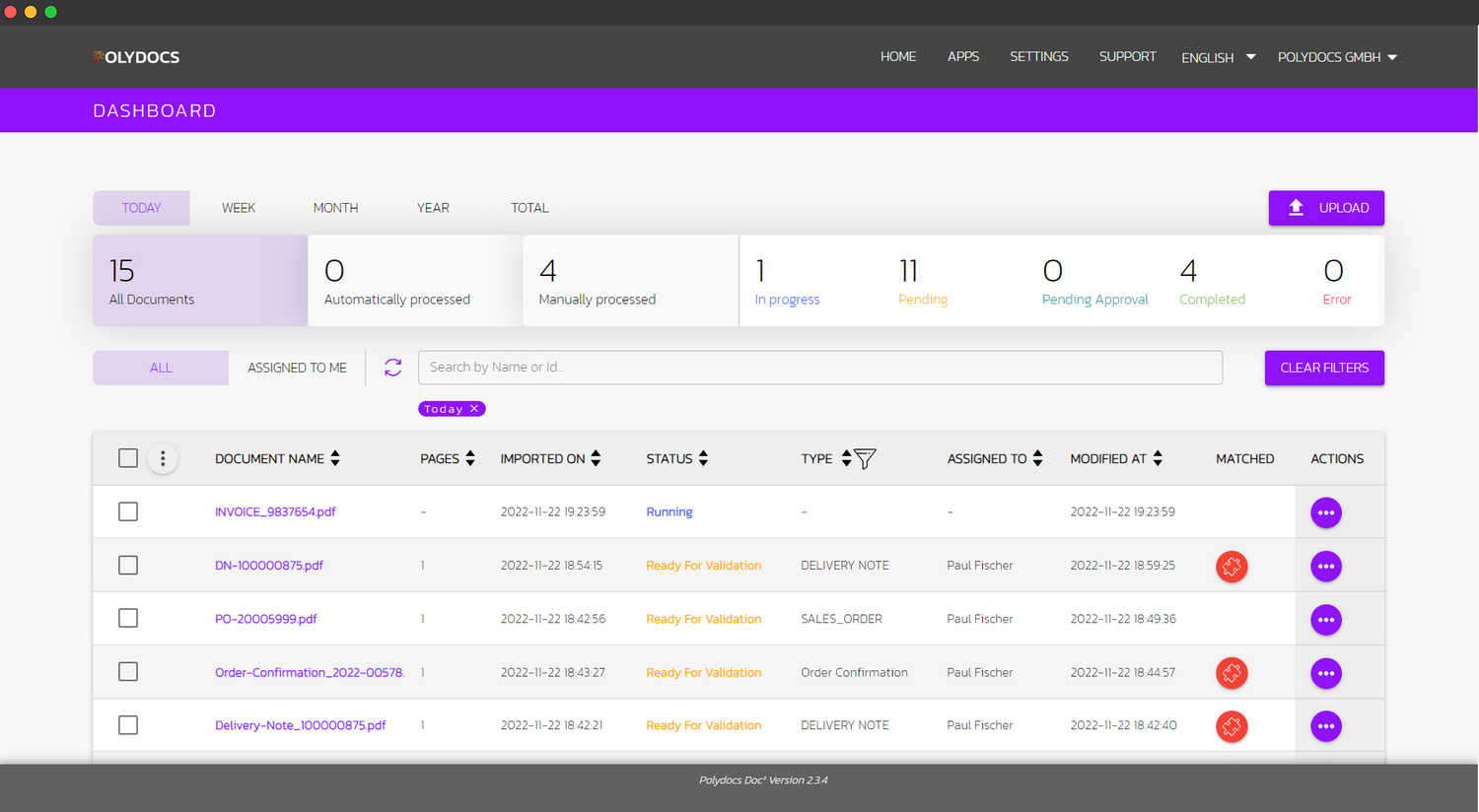The width and height of the screenshot is (1479, 812).
Task: Check the select-all documents checkbox
Action: [127, 457]
